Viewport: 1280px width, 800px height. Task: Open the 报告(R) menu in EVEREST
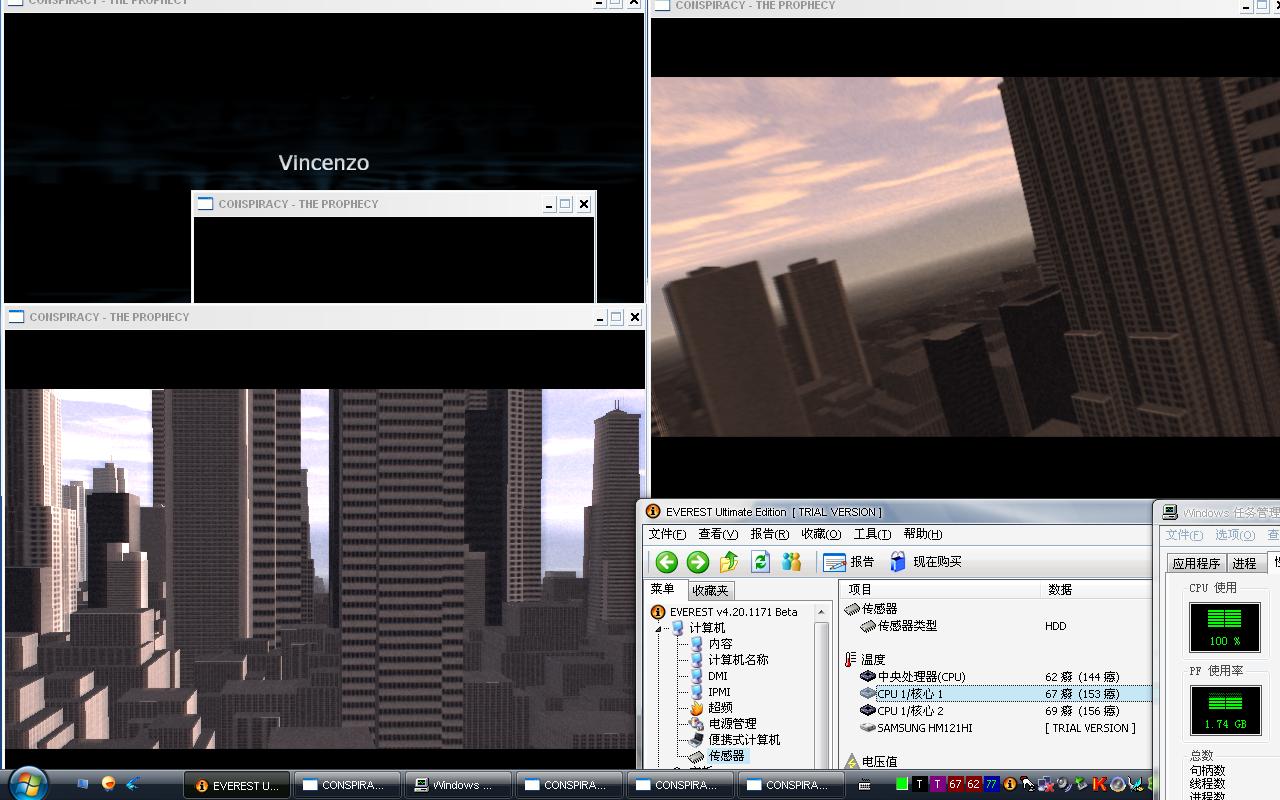point(769,534)
